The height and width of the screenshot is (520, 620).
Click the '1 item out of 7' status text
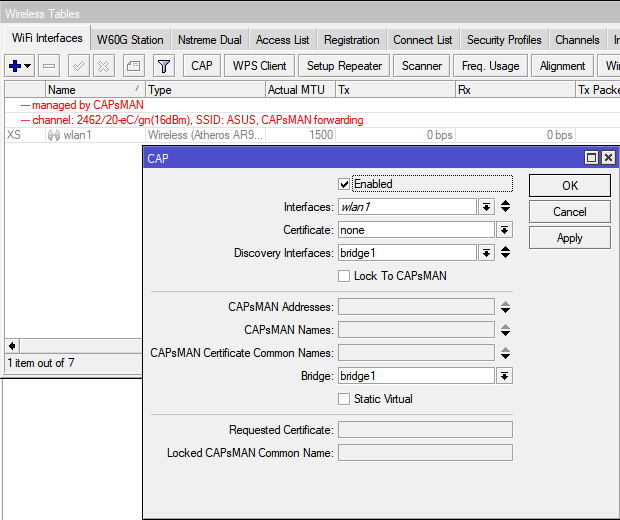pyautogui.click(x=41, y=363)
